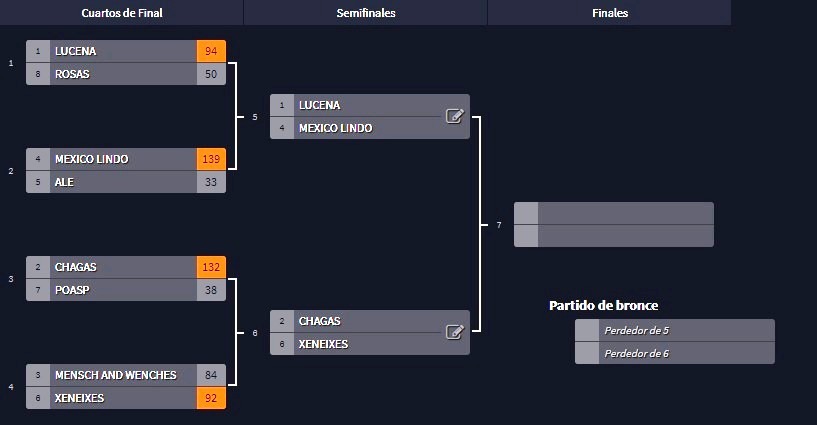Click edit icon for Lucena vs Mexico Lindo
The width and height of the screenshot is (817, 425).
coord(454,116)
